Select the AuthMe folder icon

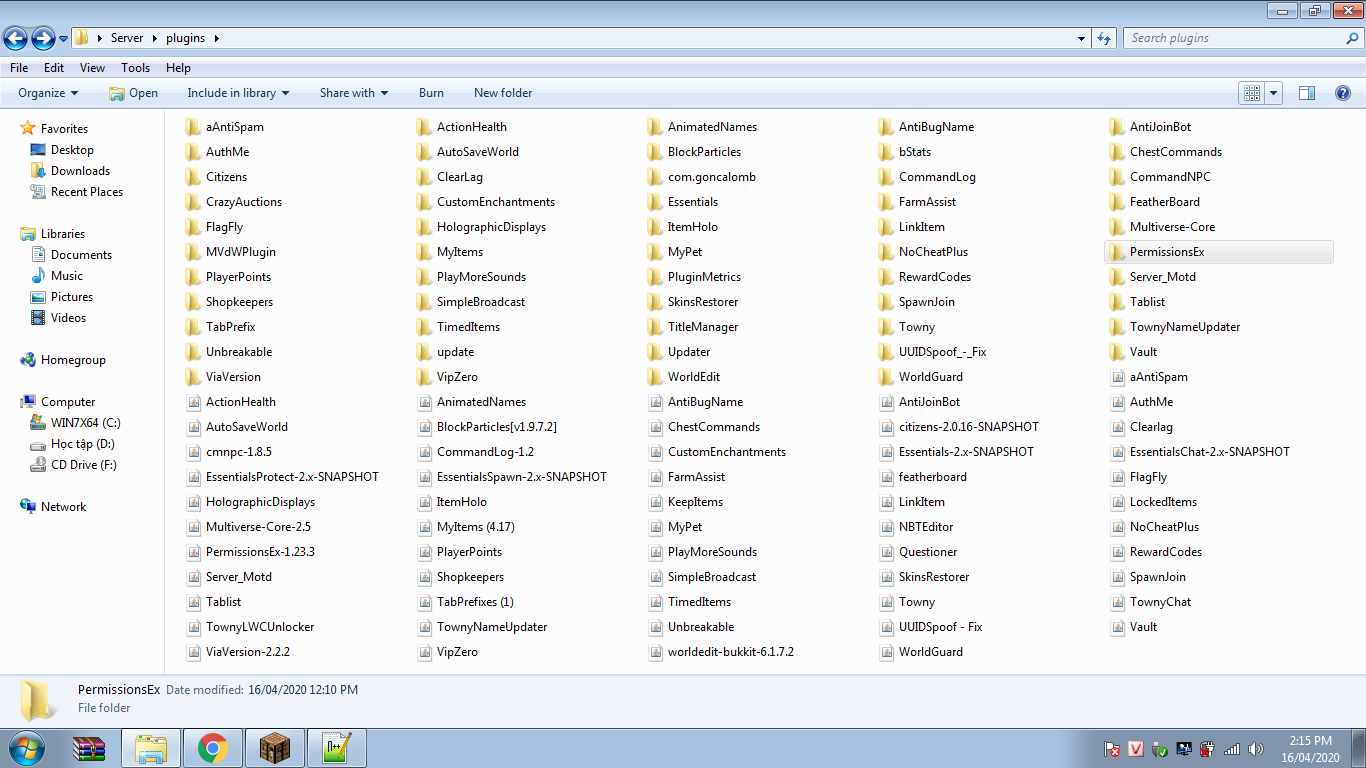(193, 152)
